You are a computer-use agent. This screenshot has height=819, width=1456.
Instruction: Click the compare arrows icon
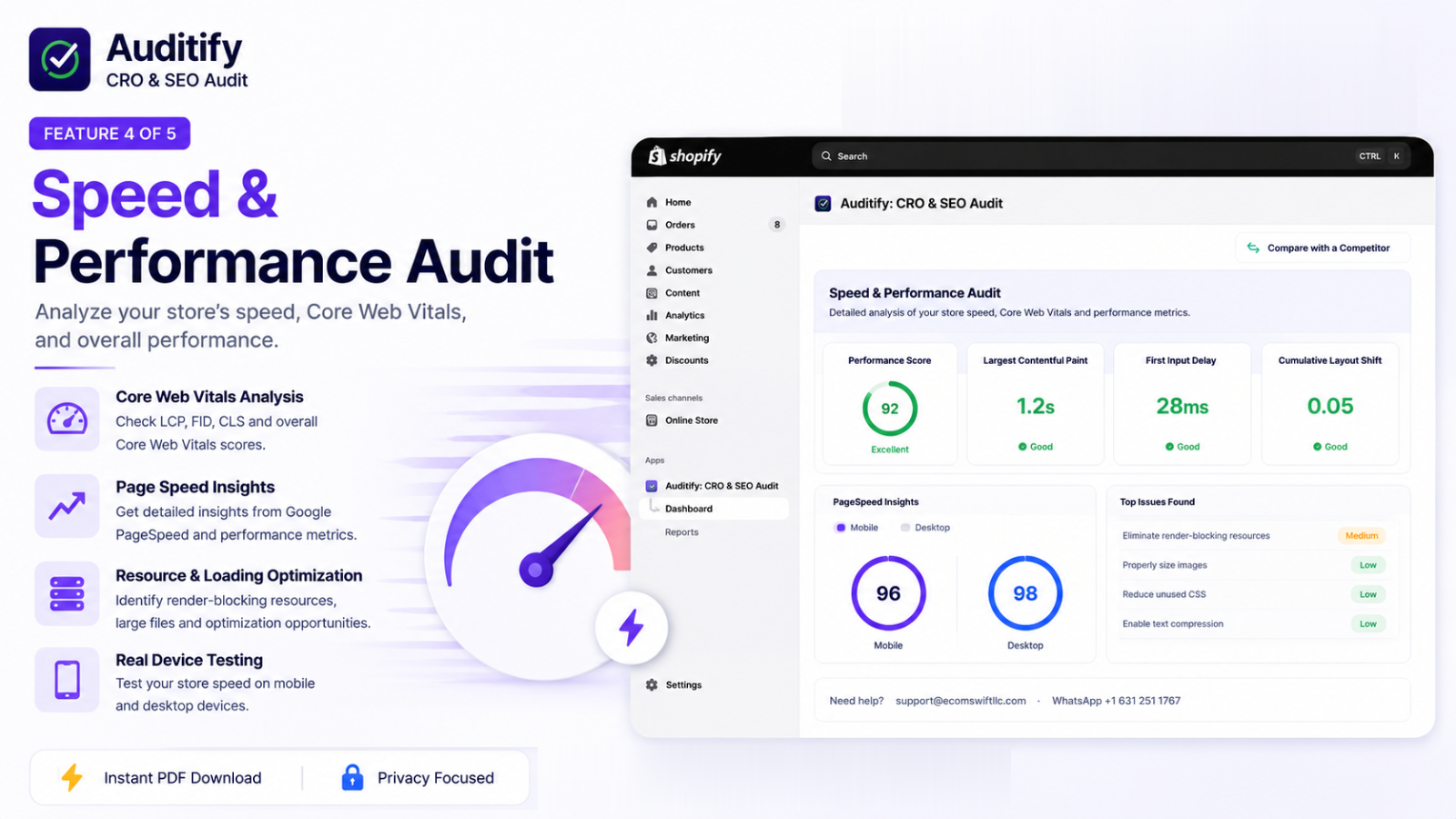coord(1253,248)
